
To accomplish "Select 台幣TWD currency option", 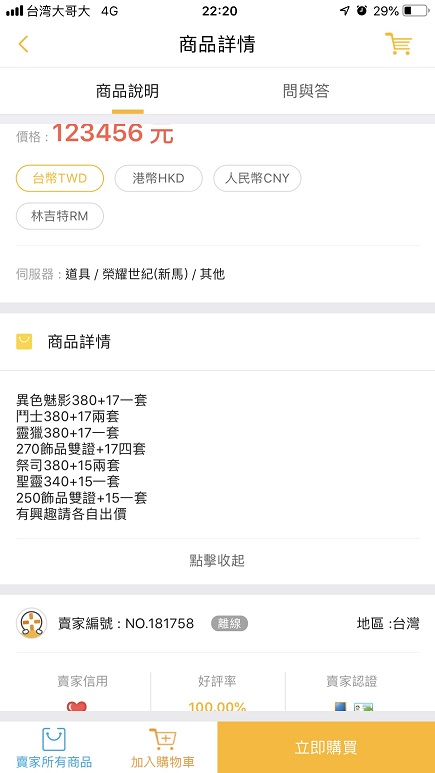I will tap(60, 178).
